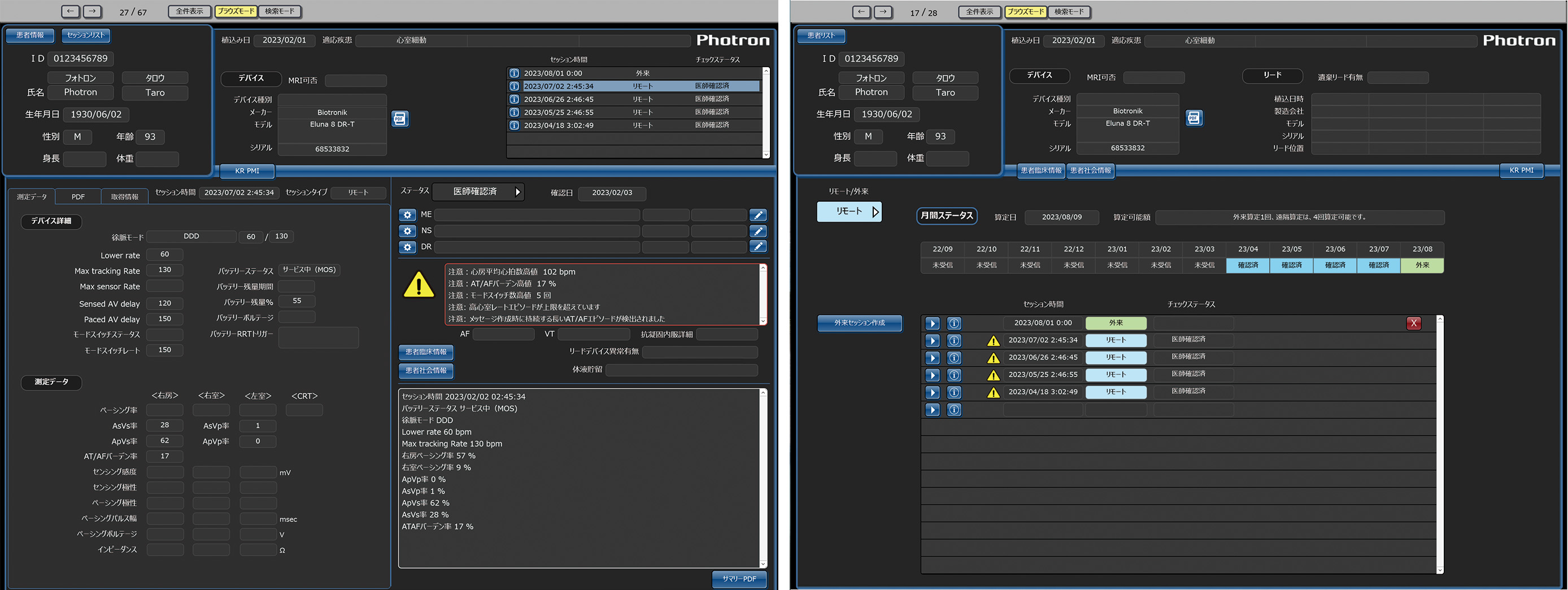Go to previous record in left window
1568x590 pixels.
point(71,11)
